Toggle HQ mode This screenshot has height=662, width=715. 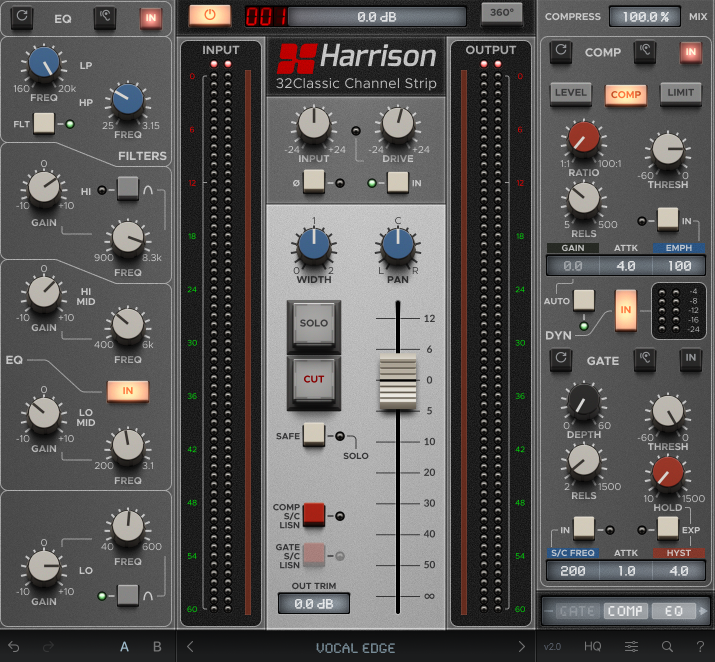tap(592, 646)
